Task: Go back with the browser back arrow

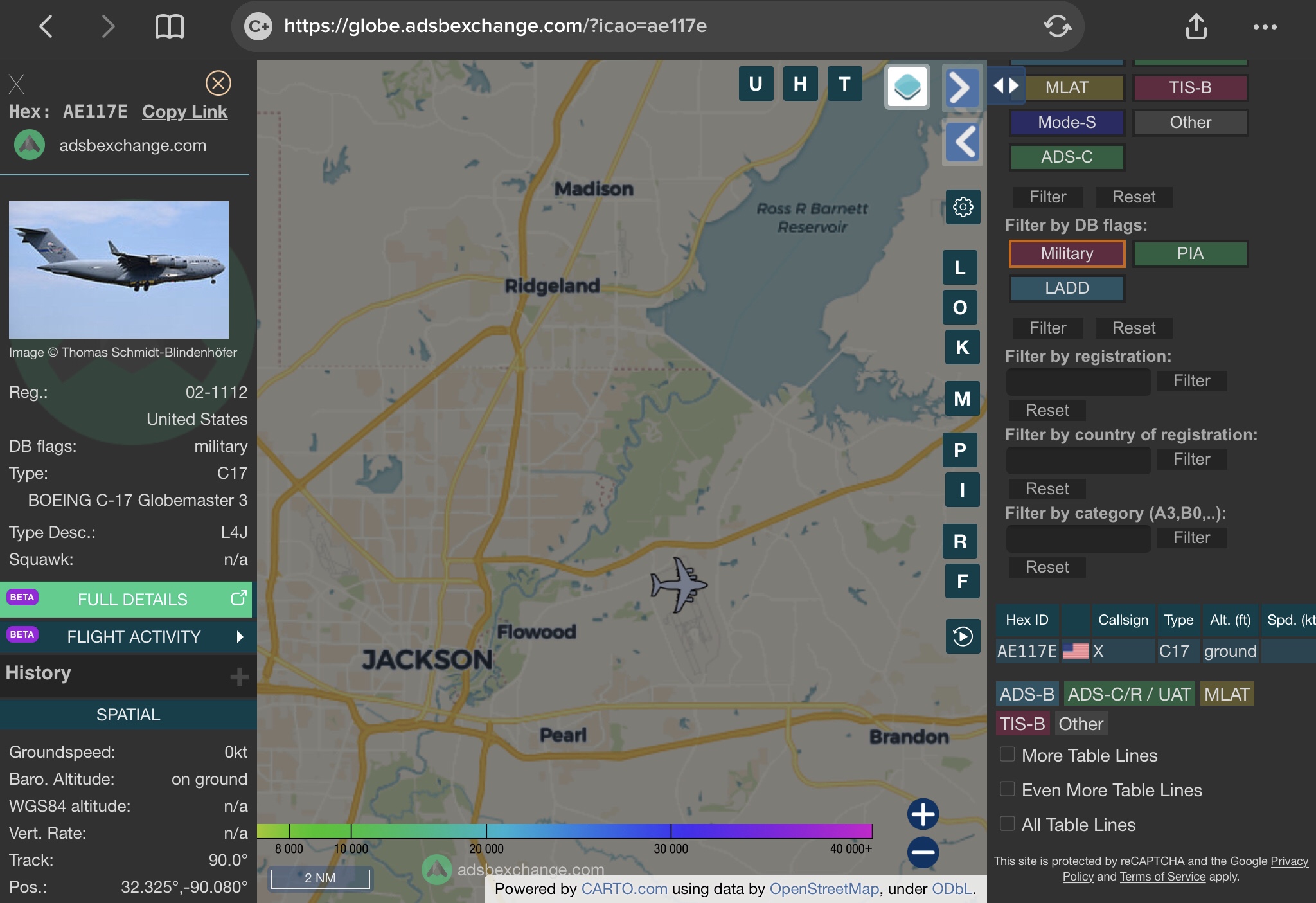Action: (46, 27)
